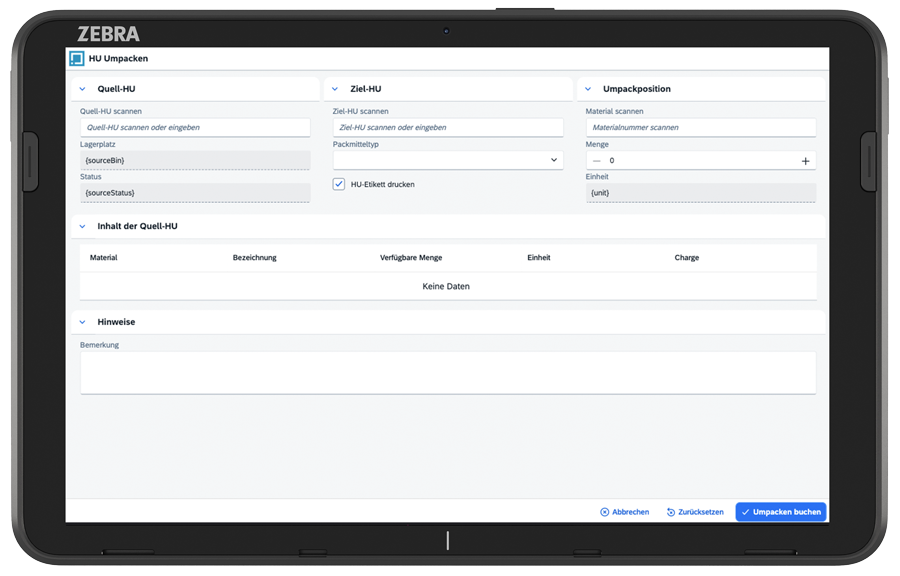Focus the Bemerkung text area

(x=448, y=373)
